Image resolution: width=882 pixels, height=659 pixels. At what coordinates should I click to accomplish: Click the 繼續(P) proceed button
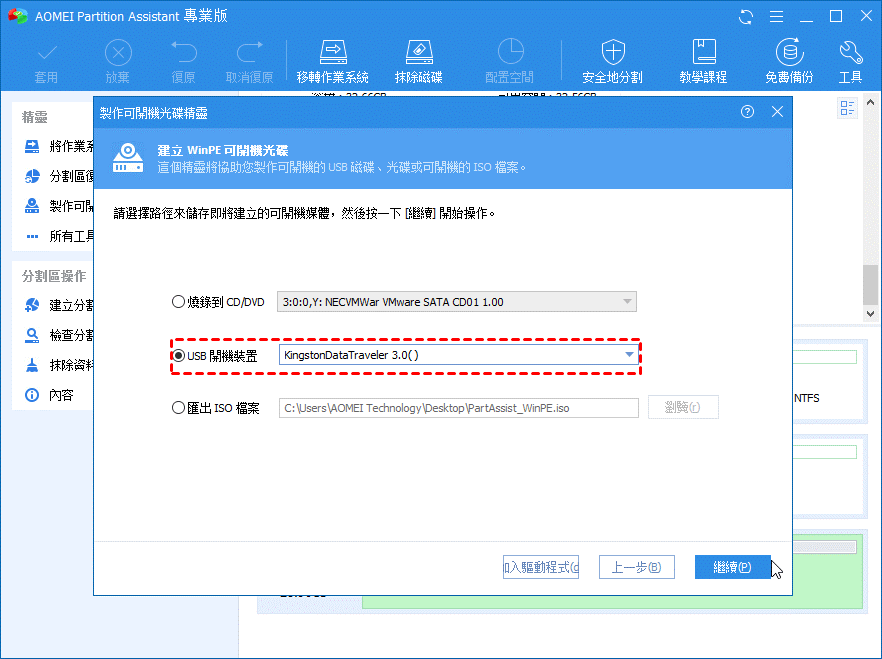(732, 567)
